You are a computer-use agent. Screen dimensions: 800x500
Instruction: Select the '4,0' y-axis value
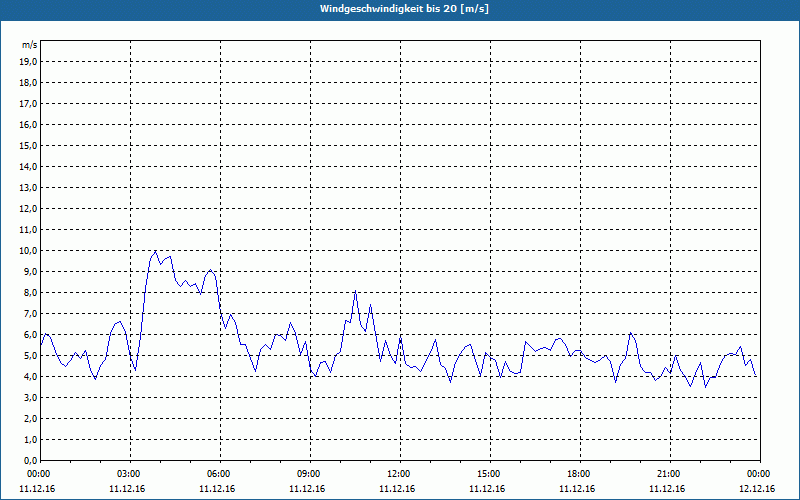point(30,377)
